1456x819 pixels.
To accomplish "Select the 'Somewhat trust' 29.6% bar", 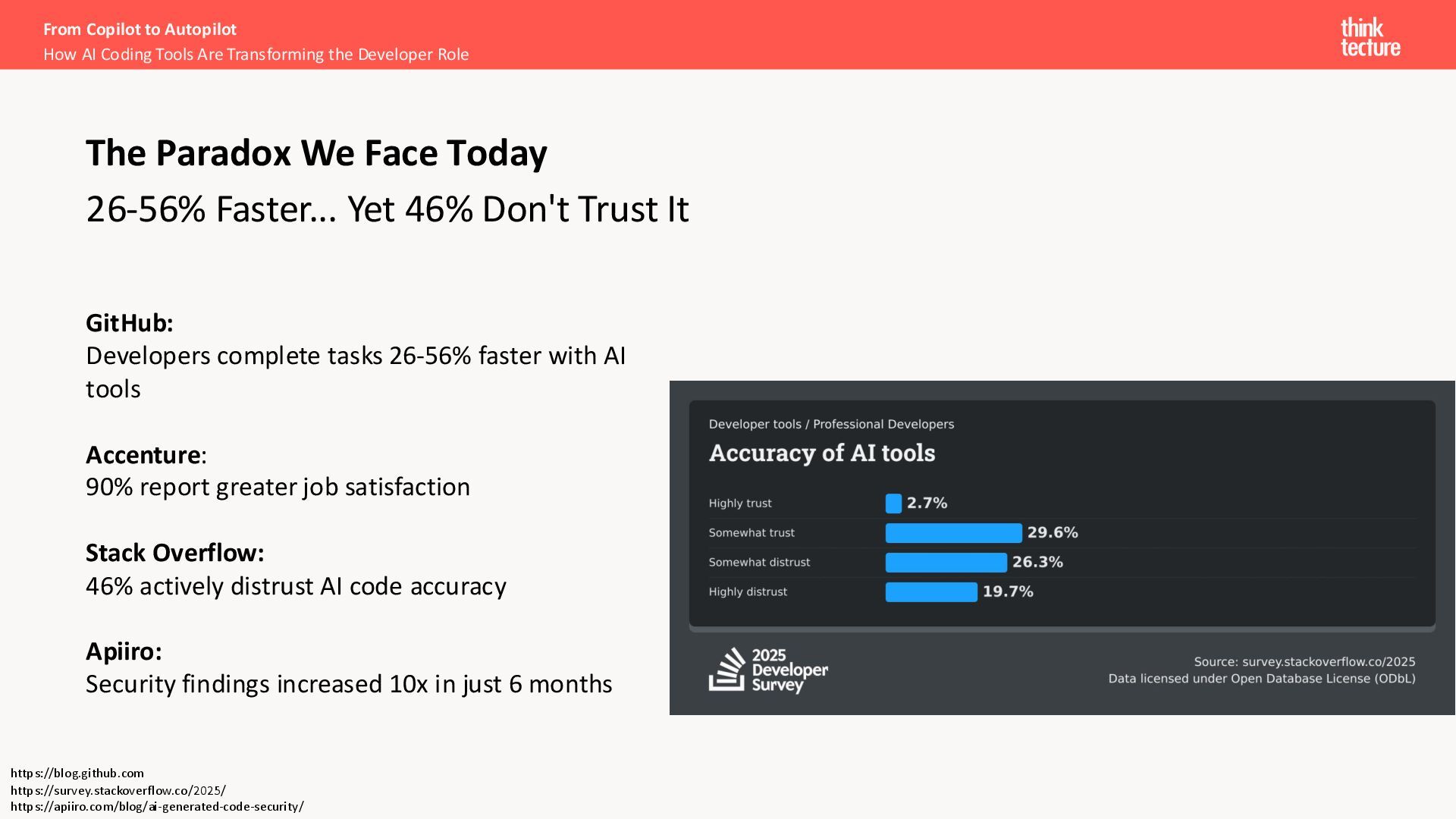I will point(953,533).
